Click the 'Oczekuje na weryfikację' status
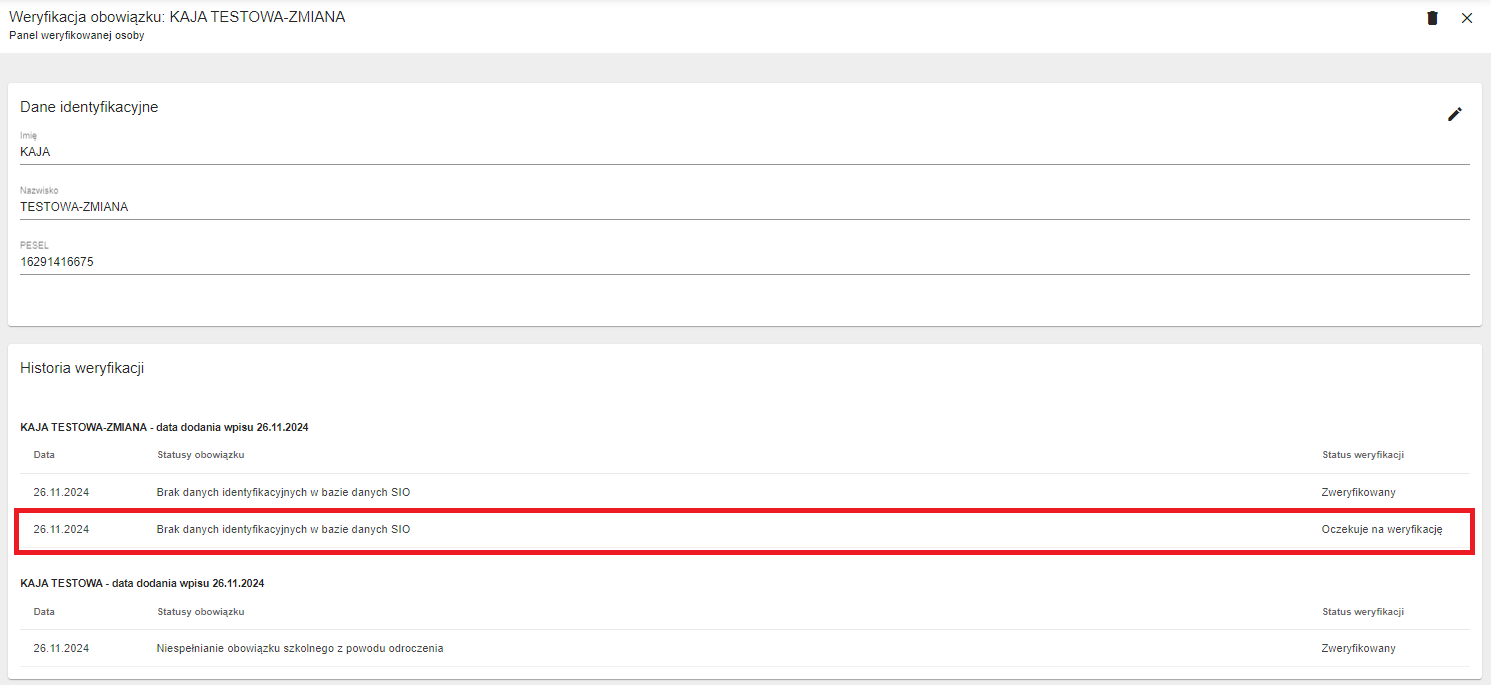Viewport: 1491px width, 685px height. pyautogui.click(x=1381, y=530)
